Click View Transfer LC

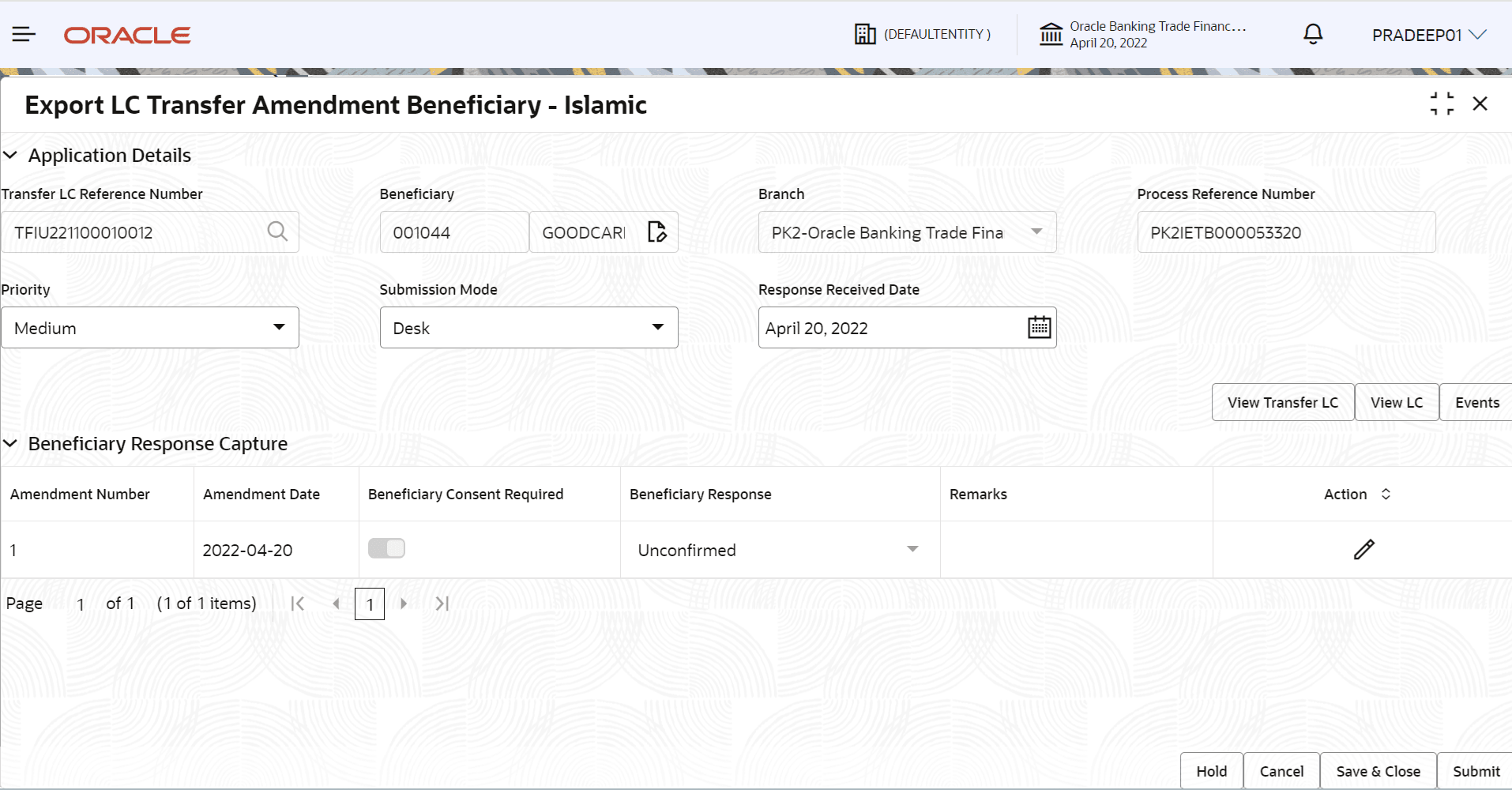pos(1282,401)
